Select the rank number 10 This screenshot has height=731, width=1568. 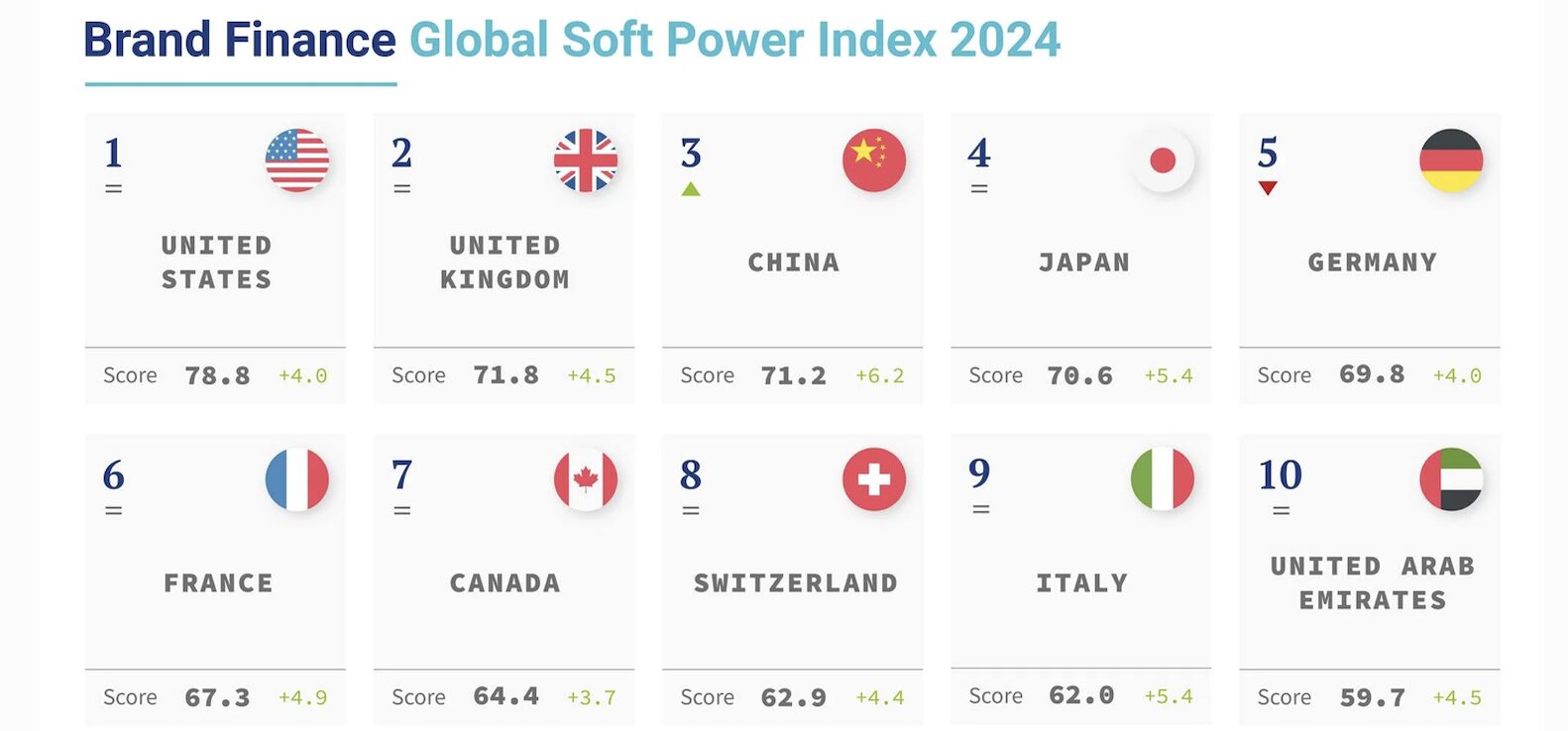1280,475
